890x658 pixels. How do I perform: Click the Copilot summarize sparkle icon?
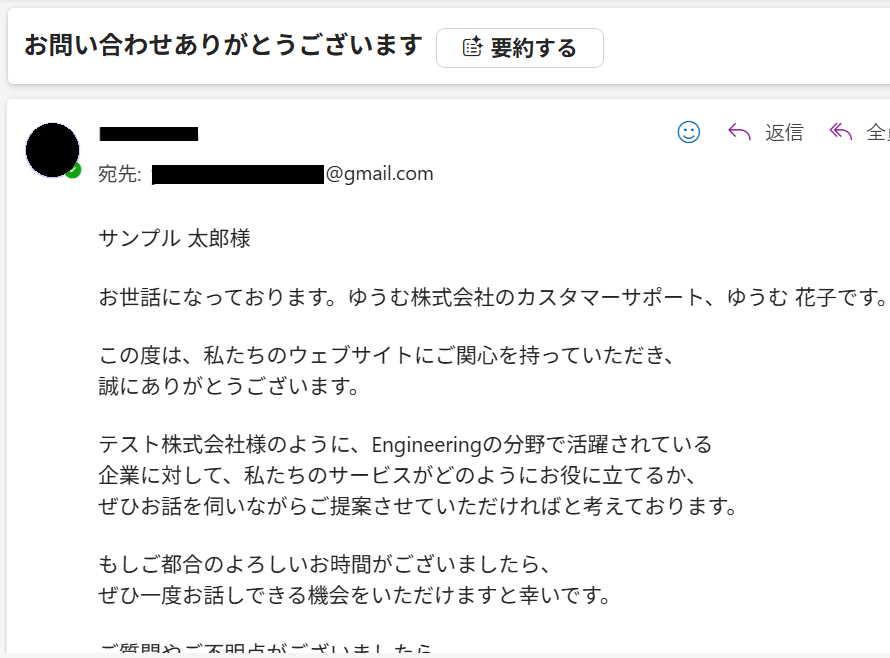(472, 47)
